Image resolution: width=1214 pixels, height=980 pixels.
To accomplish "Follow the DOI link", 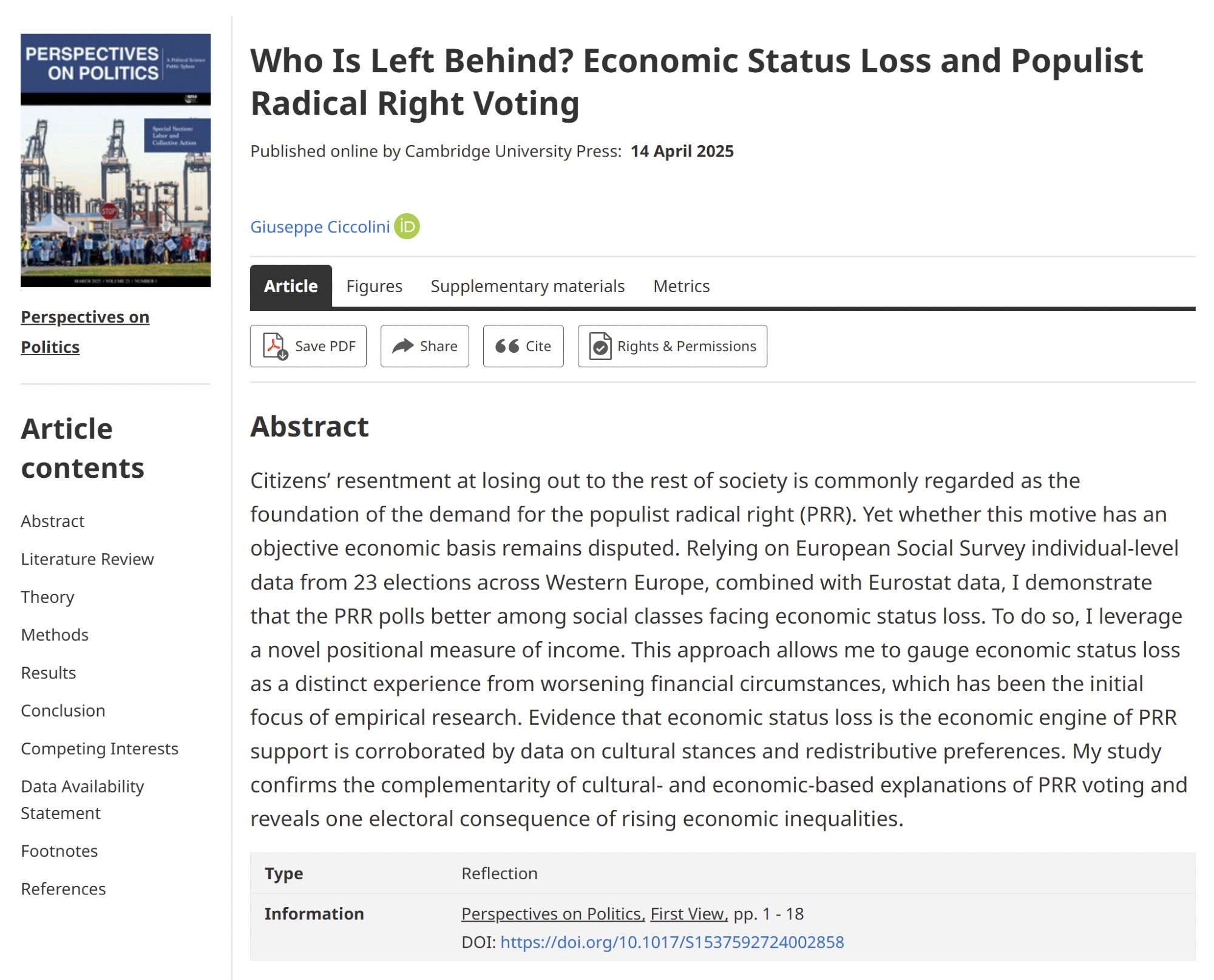I will tap(672, 942).
